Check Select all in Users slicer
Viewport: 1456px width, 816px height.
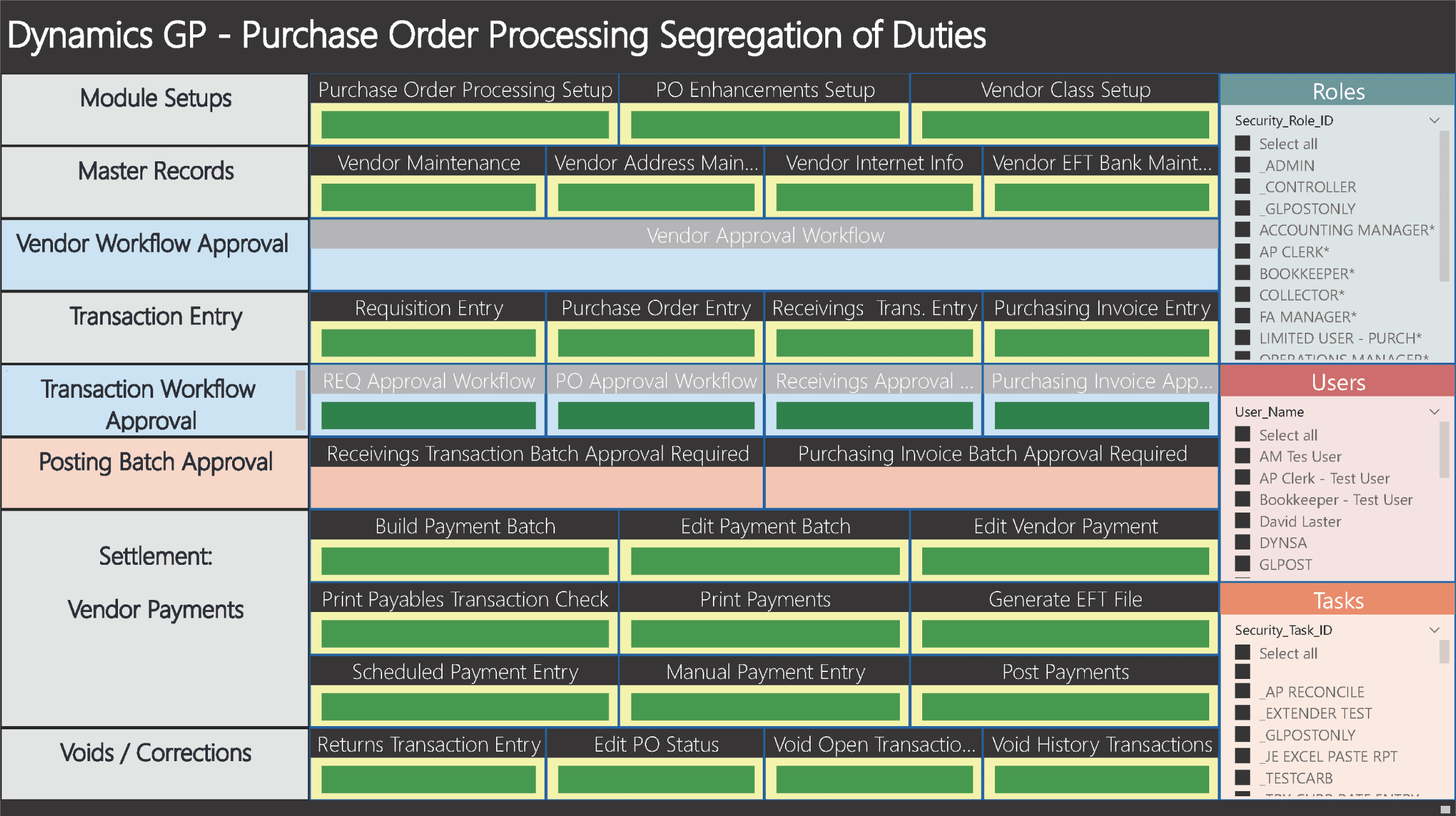point(1242,435)
